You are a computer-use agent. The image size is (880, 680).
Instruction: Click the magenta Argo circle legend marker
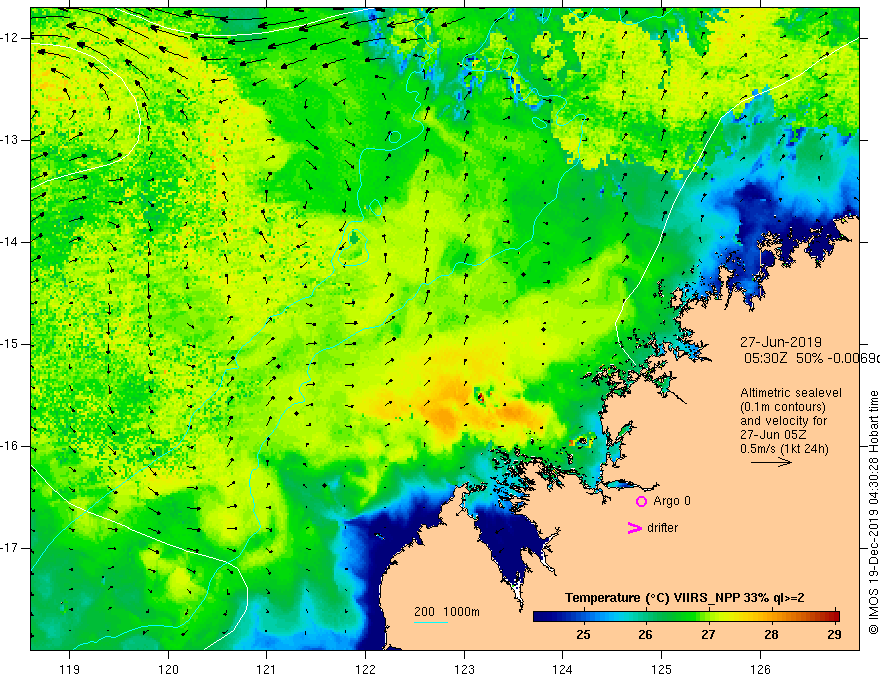(x=641, y=502)
